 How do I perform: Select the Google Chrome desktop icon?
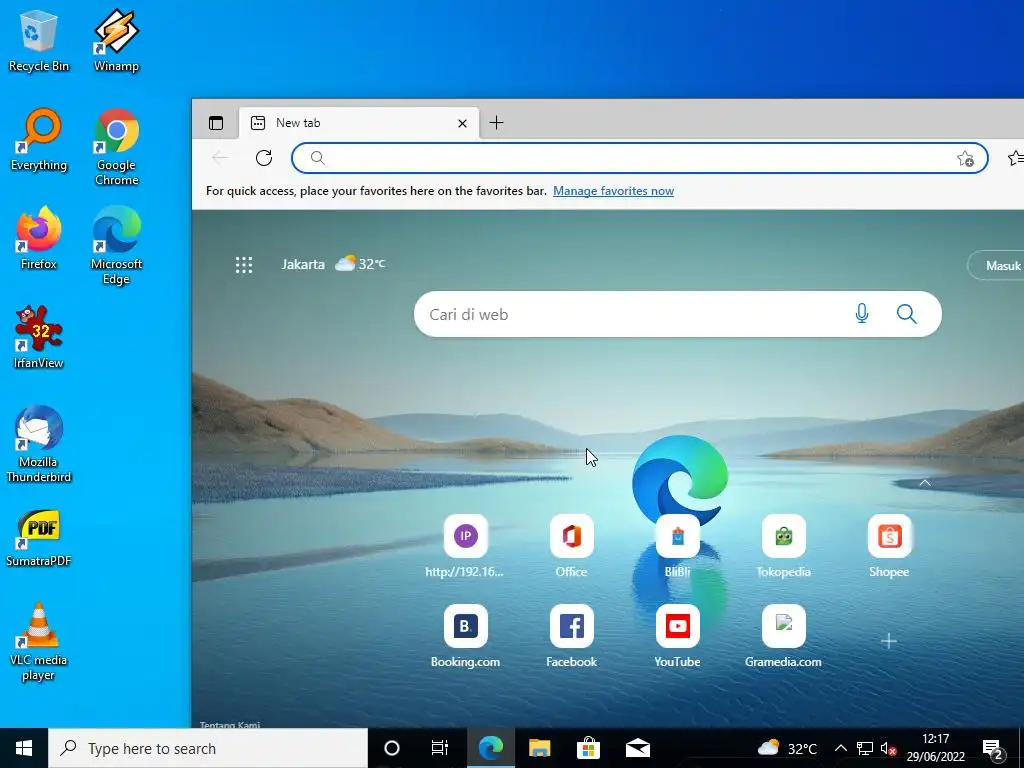pos(116,147)
